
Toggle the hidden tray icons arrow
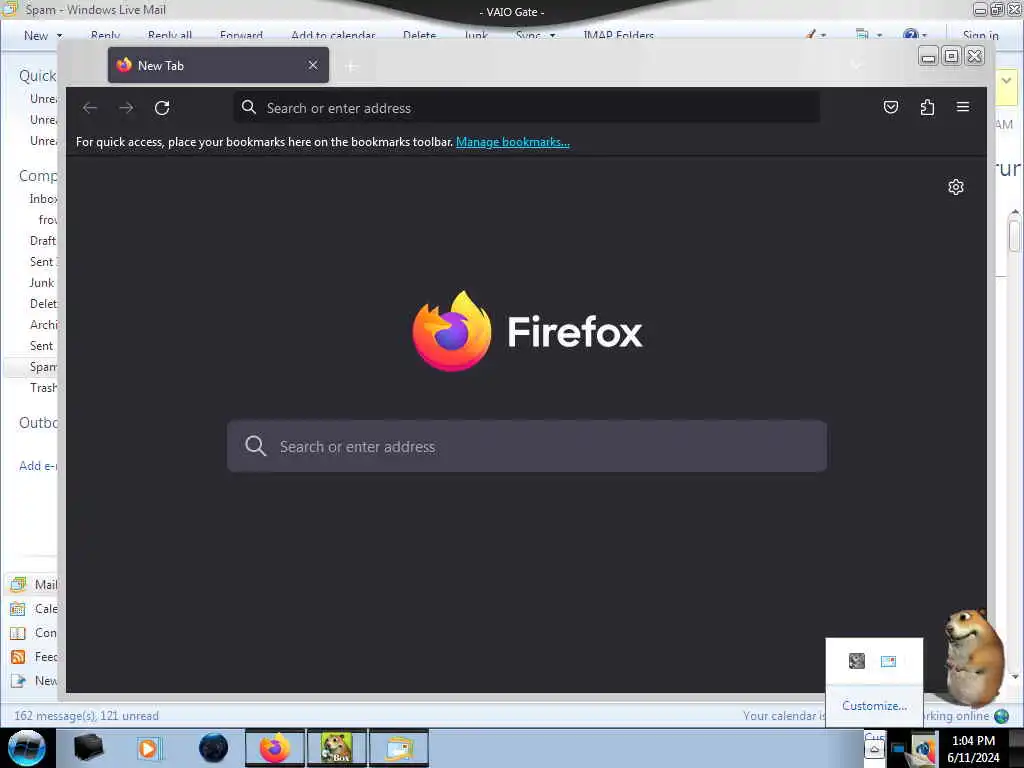coord(874,749)
